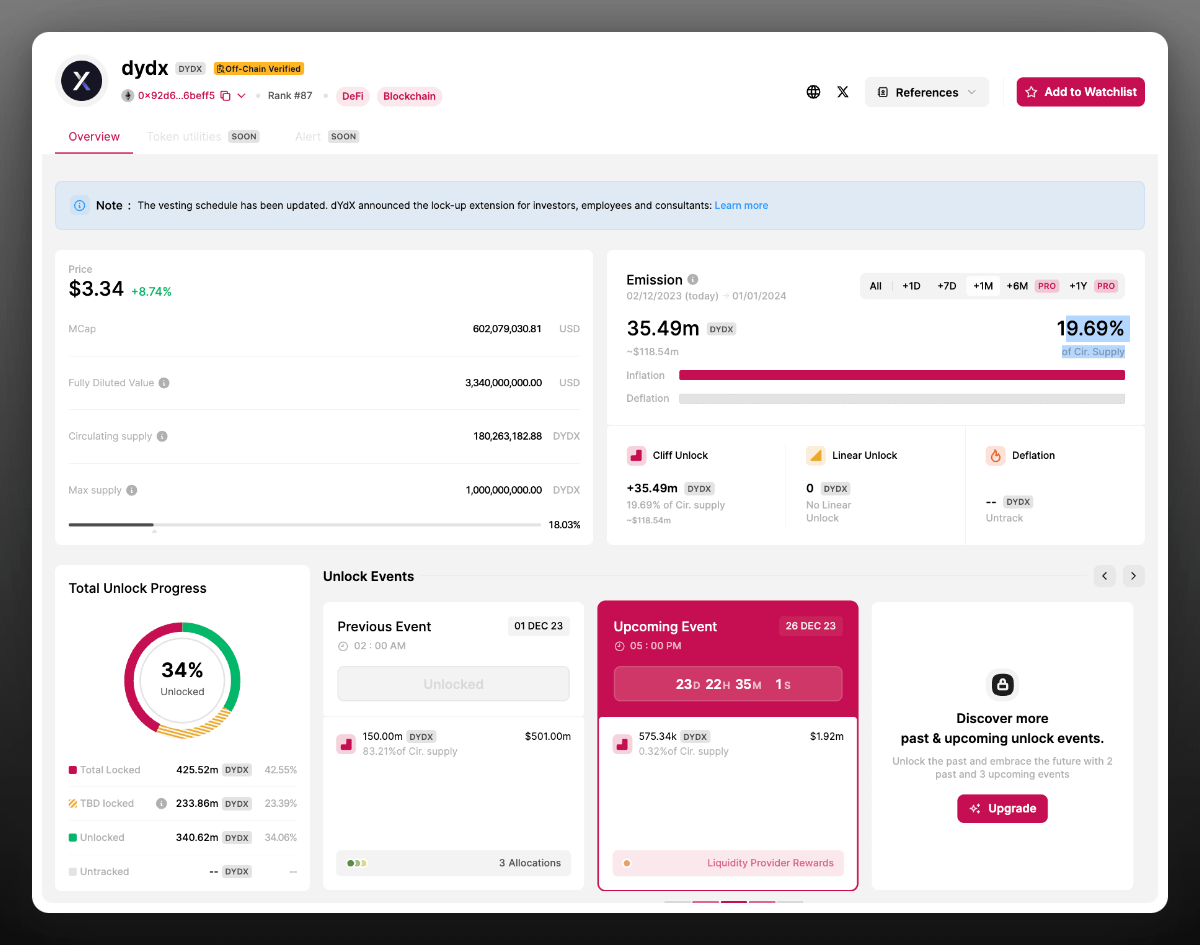
Task: Click the Inflation progress bar
Action: click(x=902, y=375)
